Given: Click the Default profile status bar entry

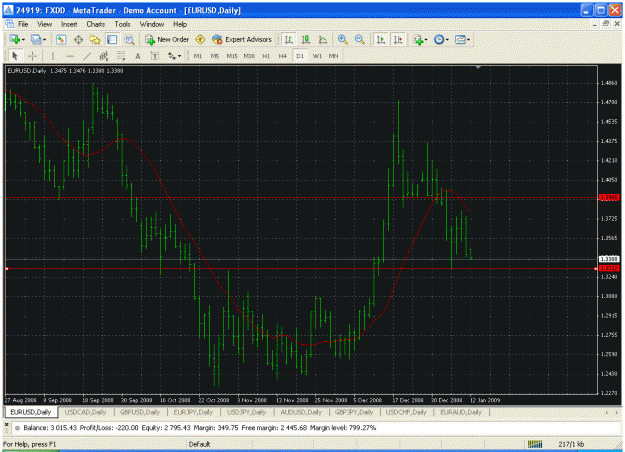Looking at the screenshot, I should point(199,444).
